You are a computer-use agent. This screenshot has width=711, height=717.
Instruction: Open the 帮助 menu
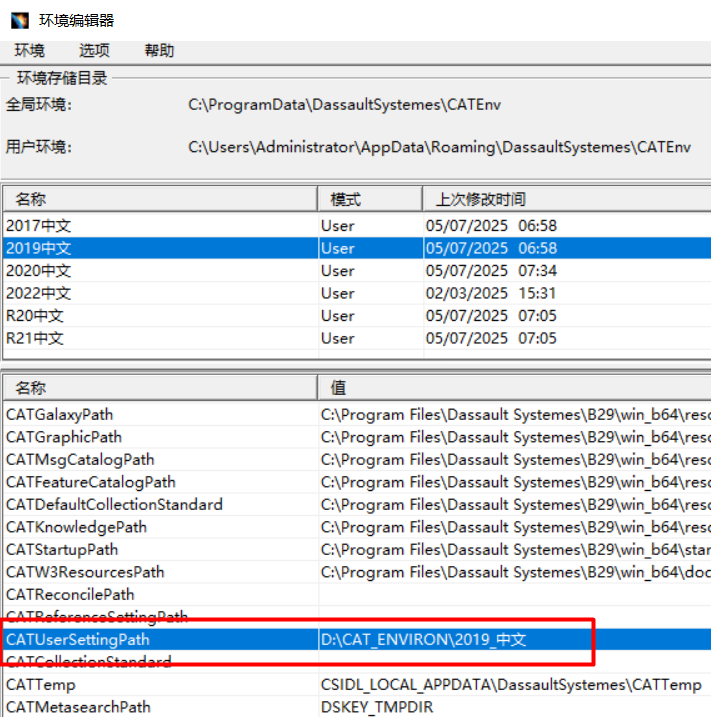159,51
